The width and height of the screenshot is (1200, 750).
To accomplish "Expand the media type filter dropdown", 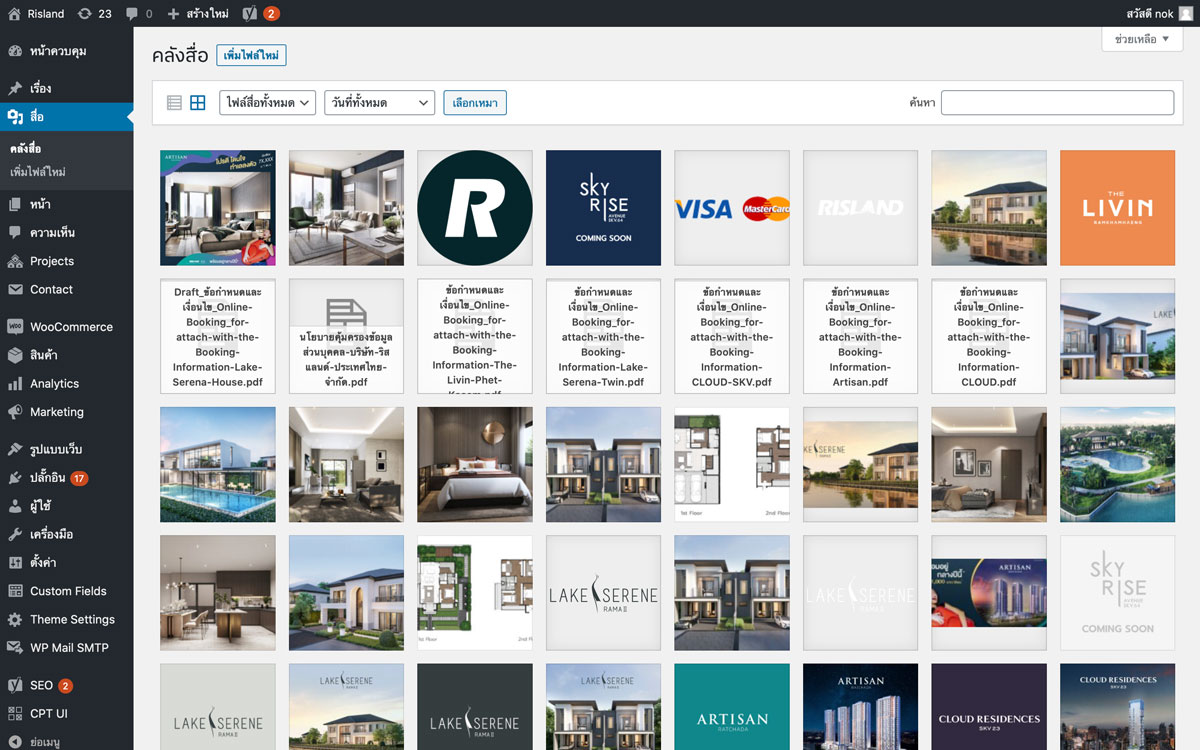I will (x=267, y=103).
